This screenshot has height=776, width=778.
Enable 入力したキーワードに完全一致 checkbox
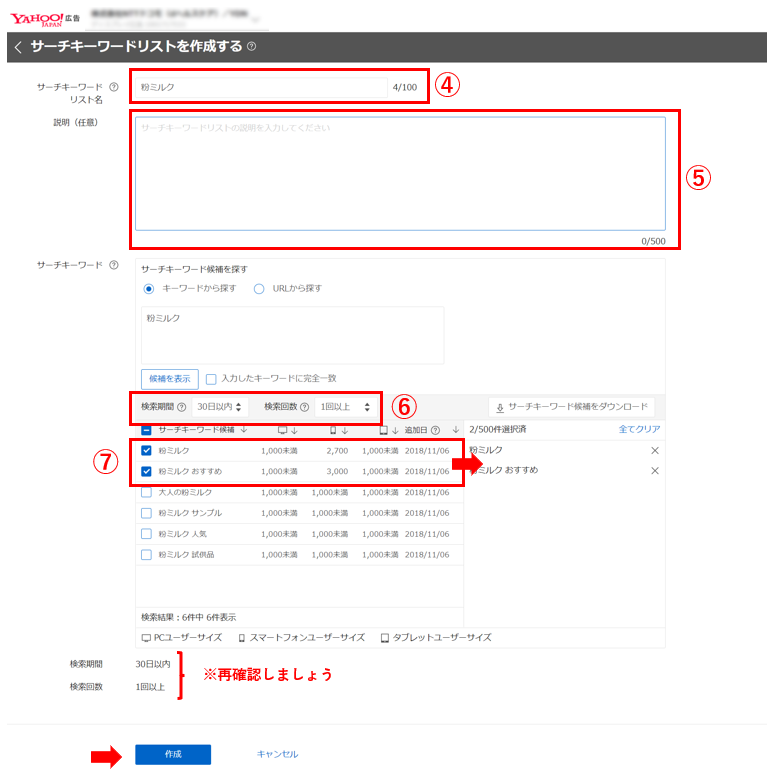tap(211, 379)
